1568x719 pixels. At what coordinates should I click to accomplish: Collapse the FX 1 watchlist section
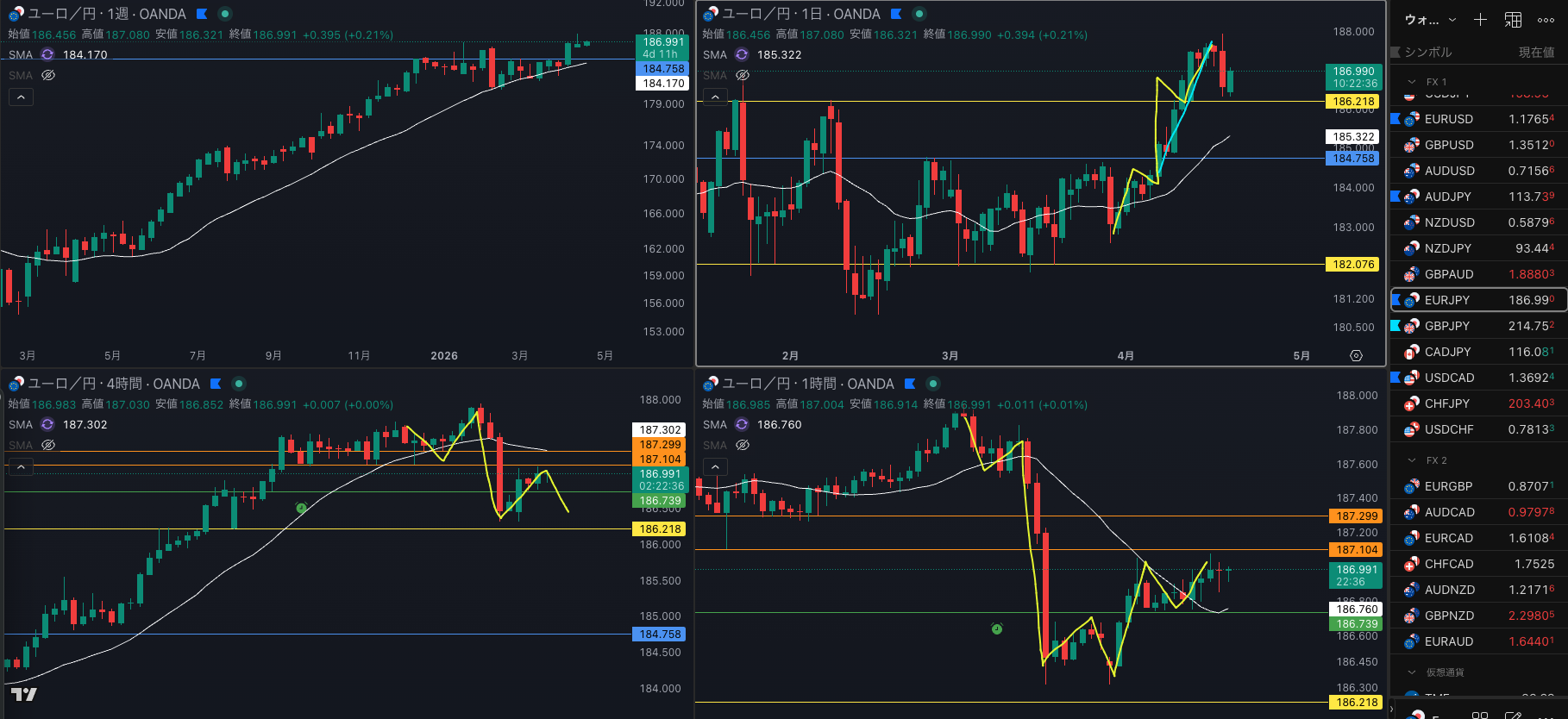(1412, 82)
